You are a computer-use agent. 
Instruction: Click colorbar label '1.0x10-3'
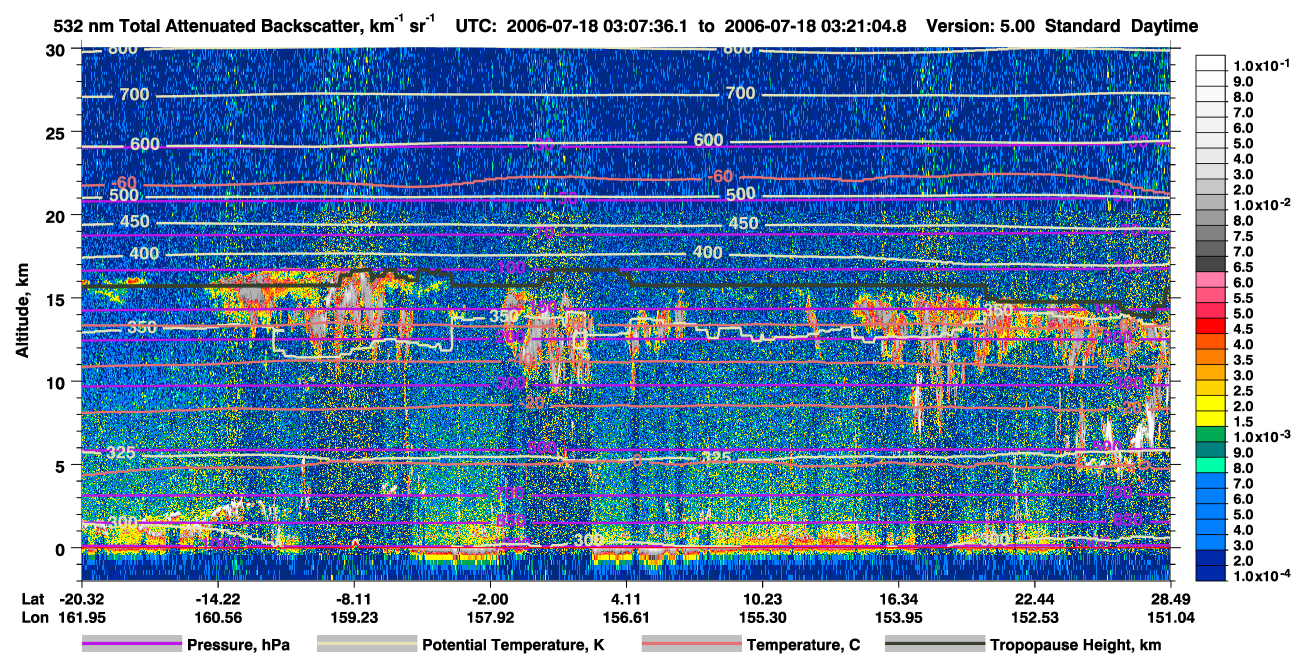pos(1264,436)
